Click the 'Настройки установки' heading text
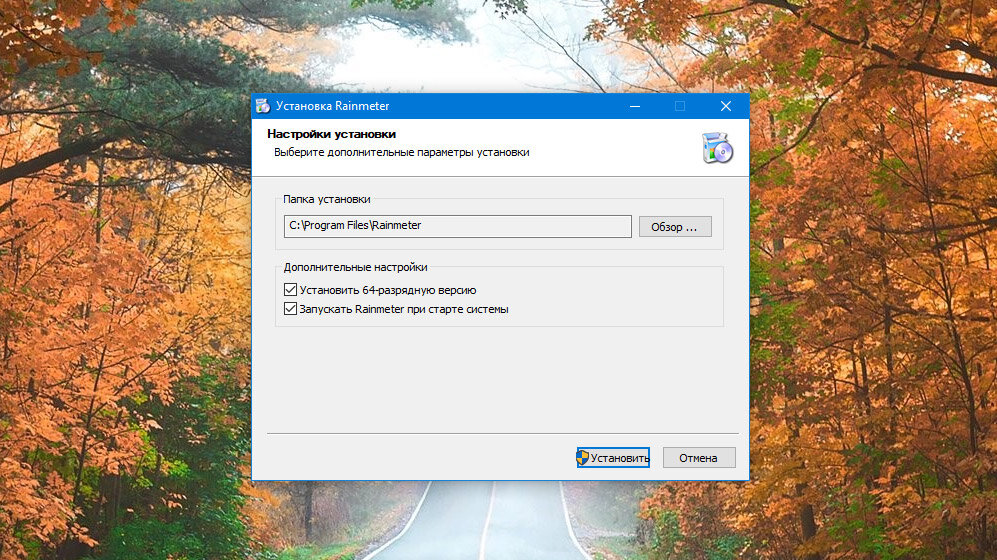The width and height of the screenshot is (997, 560). [331, 134]
